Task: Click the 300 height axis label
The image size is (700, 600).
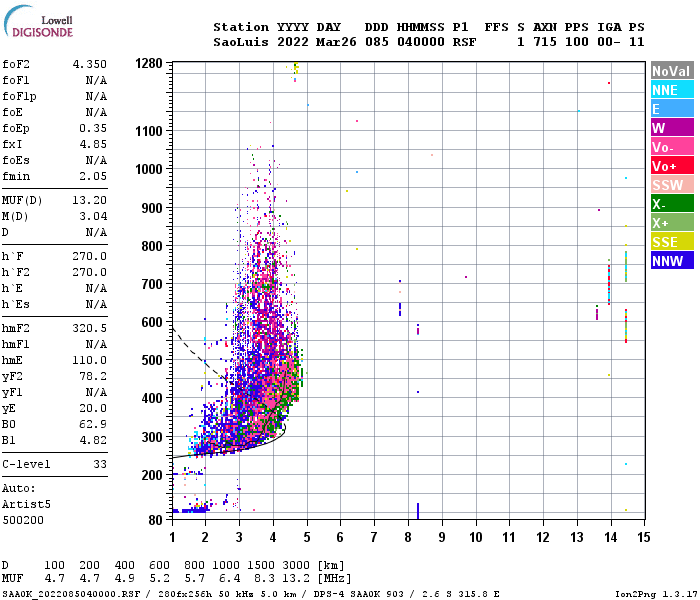Action: (x=152, y=437)
